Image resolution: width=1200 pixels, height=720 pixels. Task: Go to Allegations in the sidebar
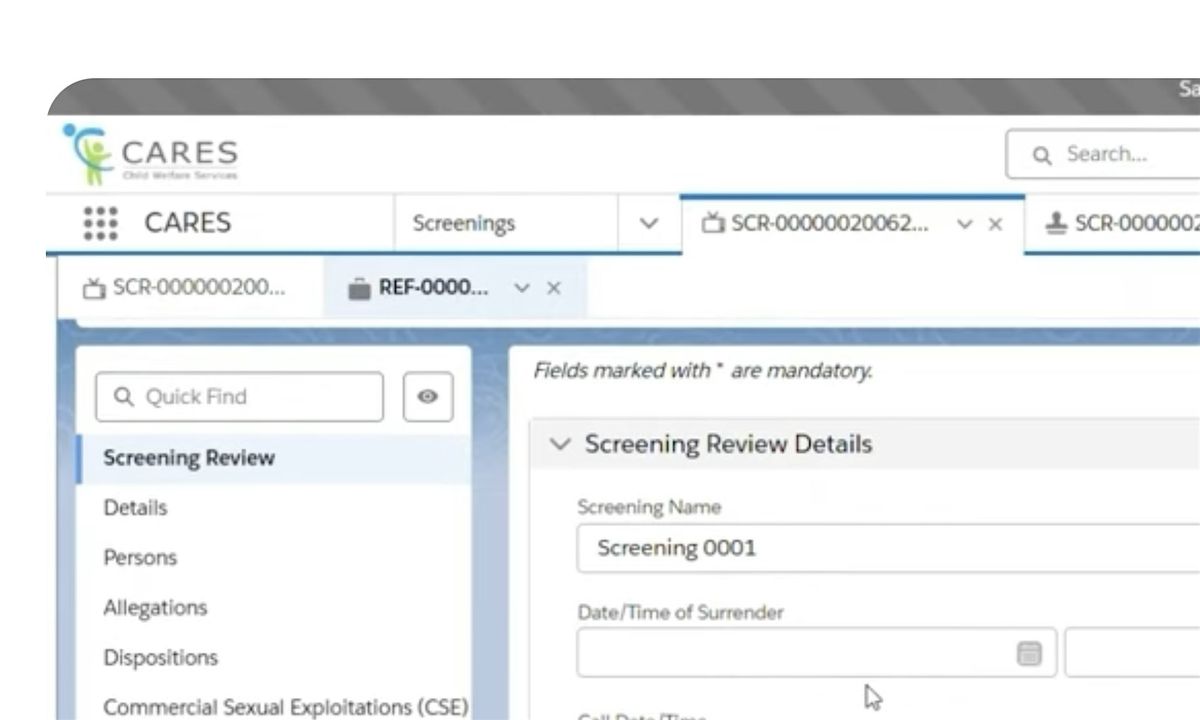(155, 608)
